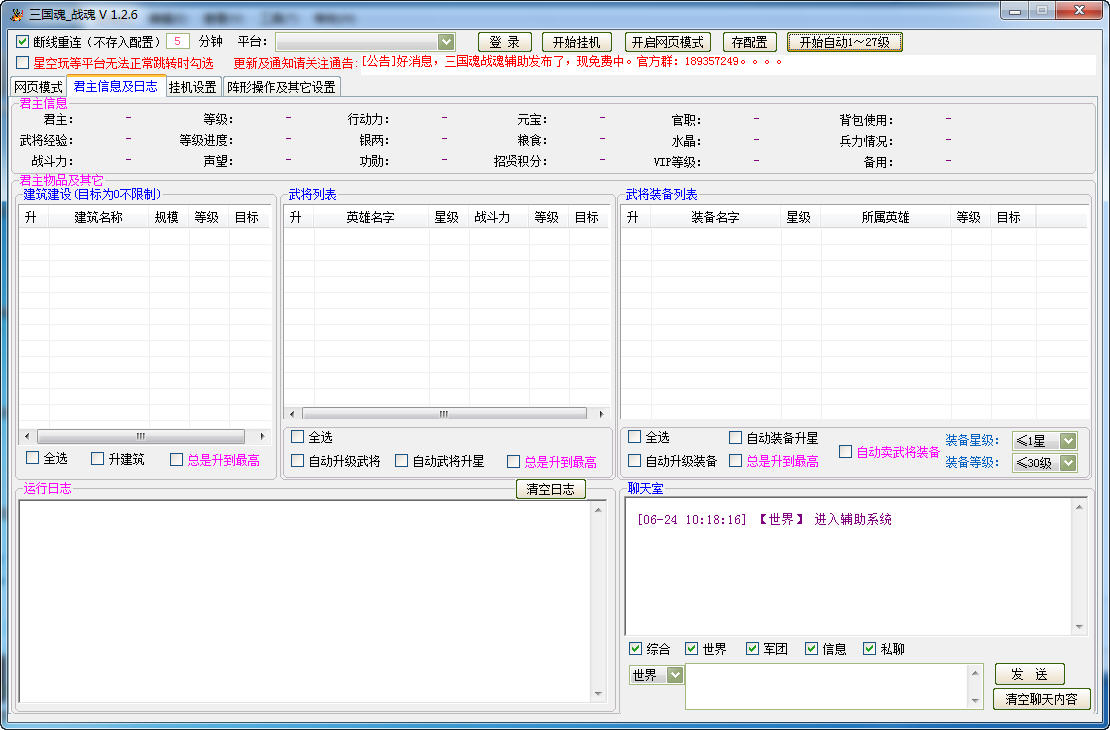The height and width of the screenshot is (730, 1110).
Task: Click the horizontal scrollbar under 建筑建设 list
Action: tap(140, 435)
